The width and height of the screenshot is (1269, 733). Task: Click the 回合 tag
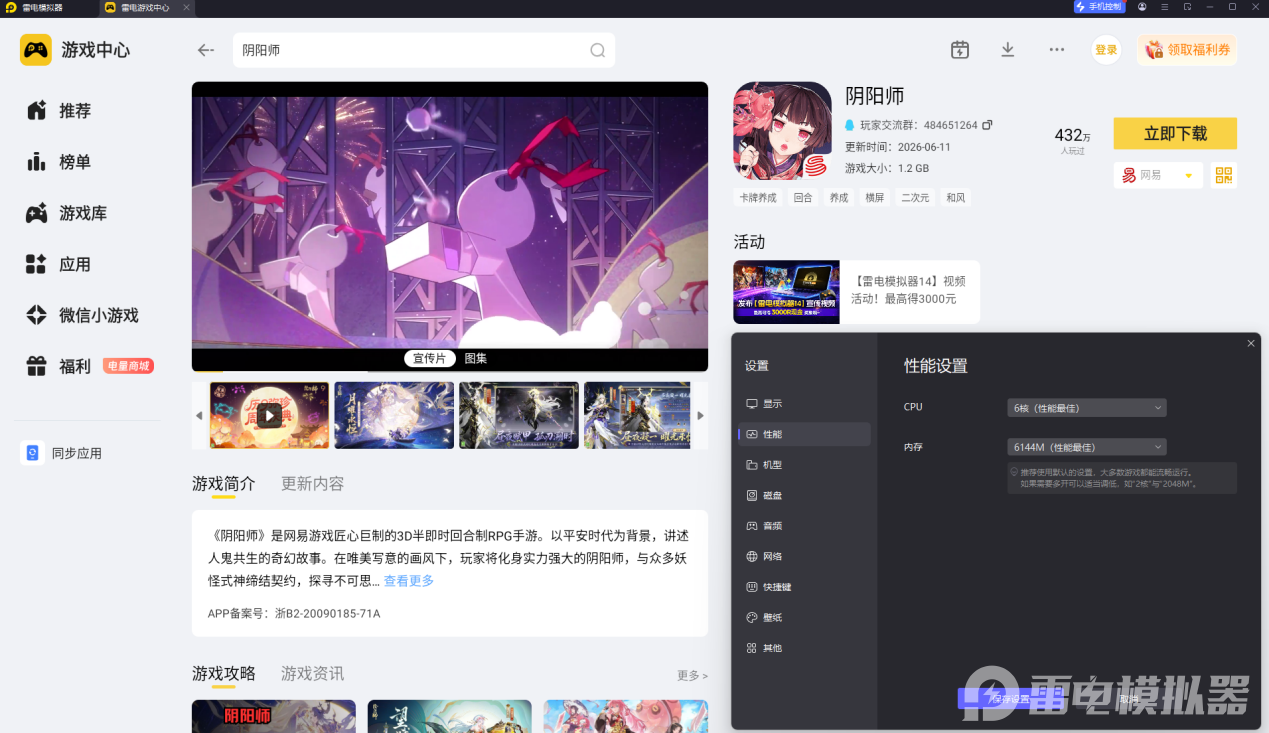(x=803, y=198)
